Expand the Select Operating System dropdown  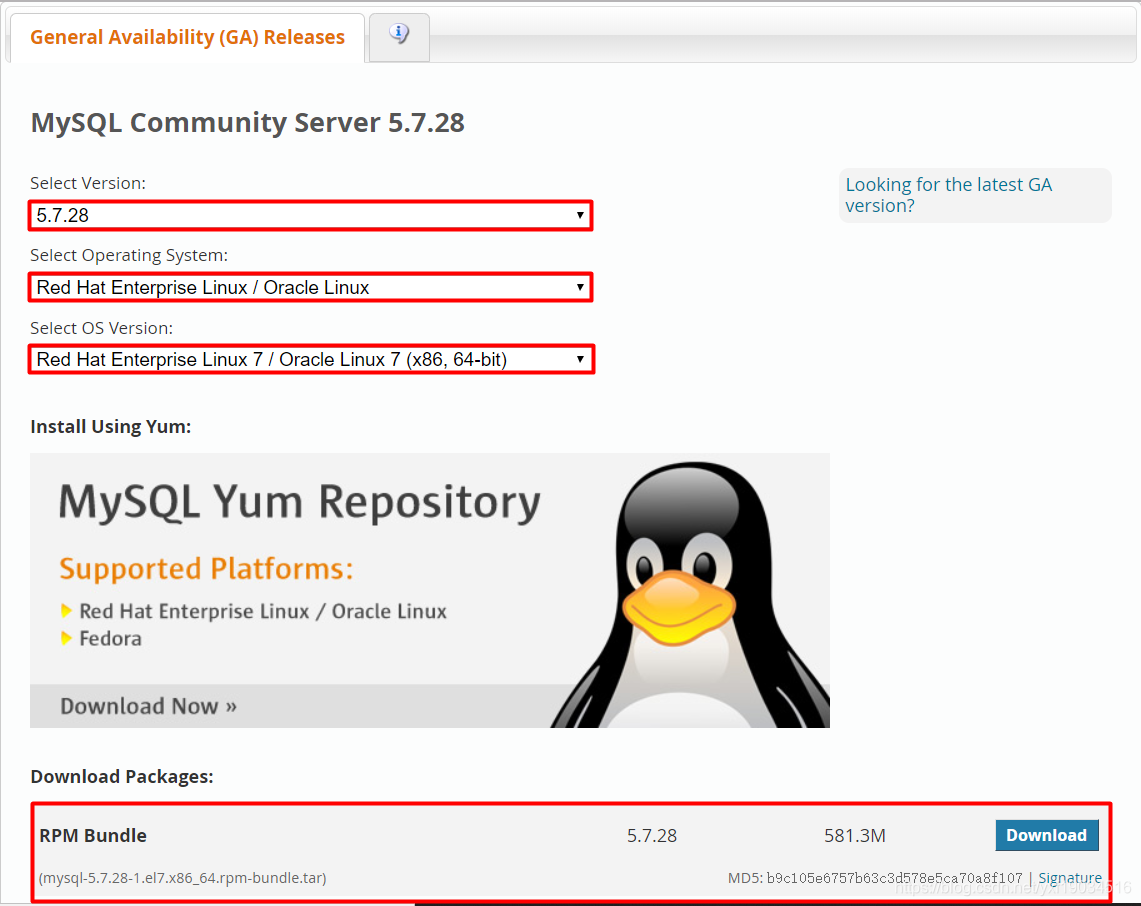click(311, 287)
